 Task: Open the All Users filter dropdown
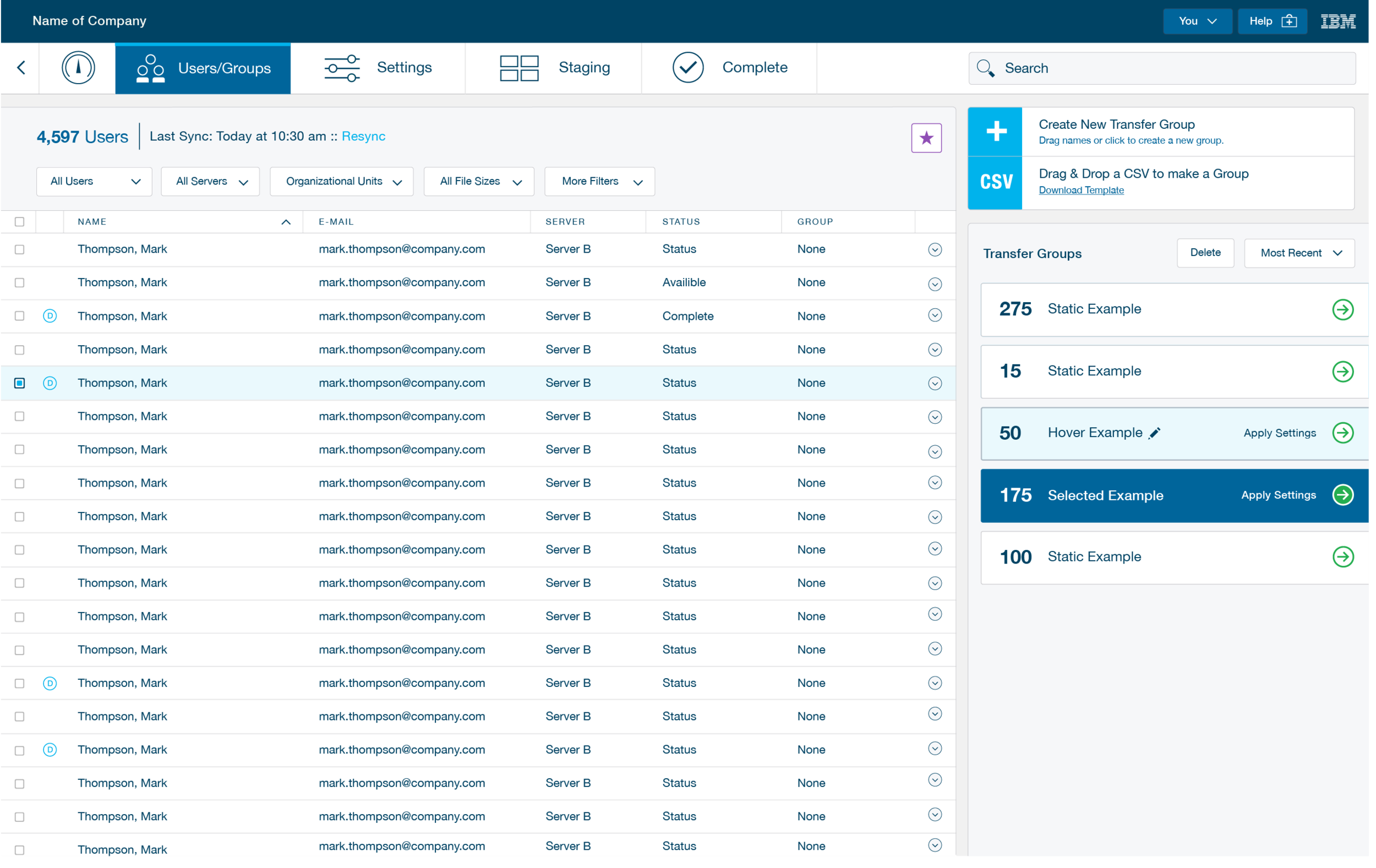94,182
